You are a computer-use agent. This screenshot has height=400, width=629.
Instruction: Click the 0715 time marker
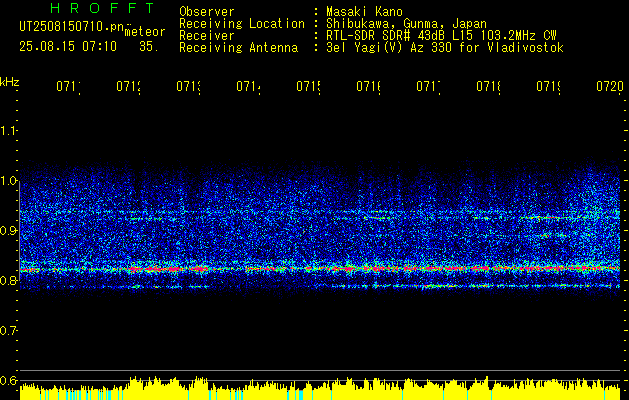click(x=308, y=87)
